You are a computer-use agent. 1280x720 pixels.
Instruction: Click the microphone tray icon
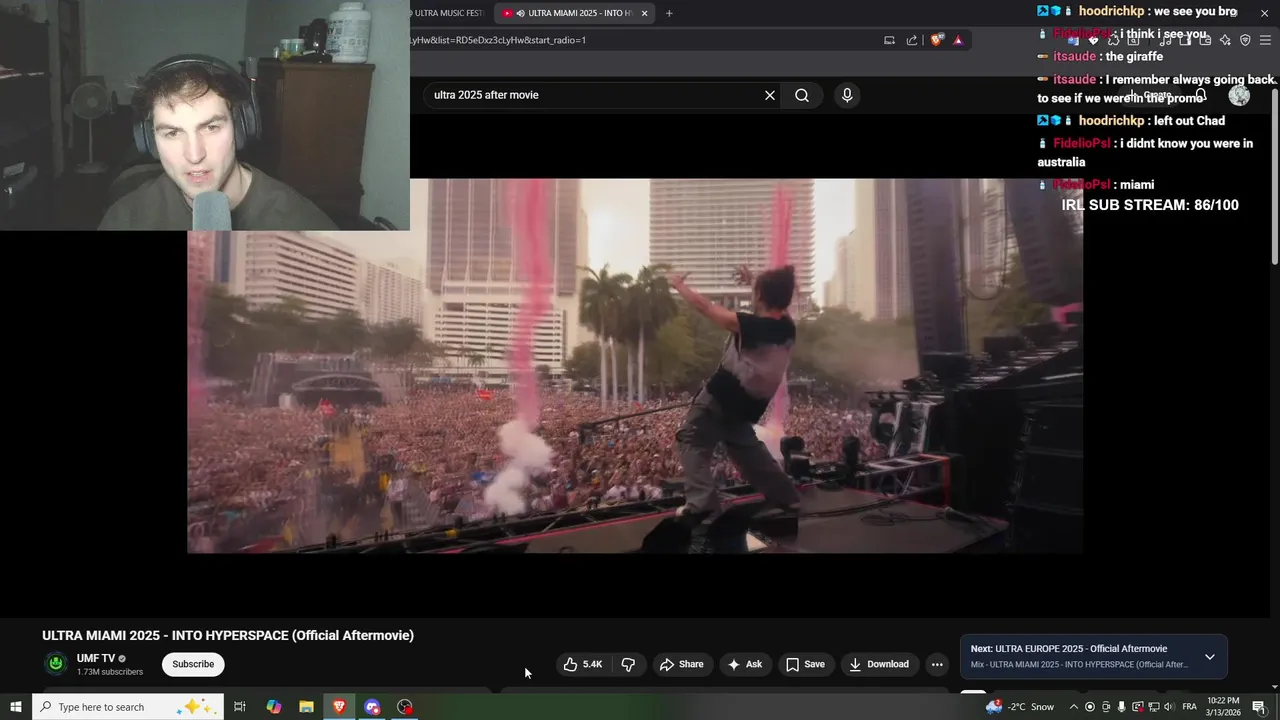1122,707
